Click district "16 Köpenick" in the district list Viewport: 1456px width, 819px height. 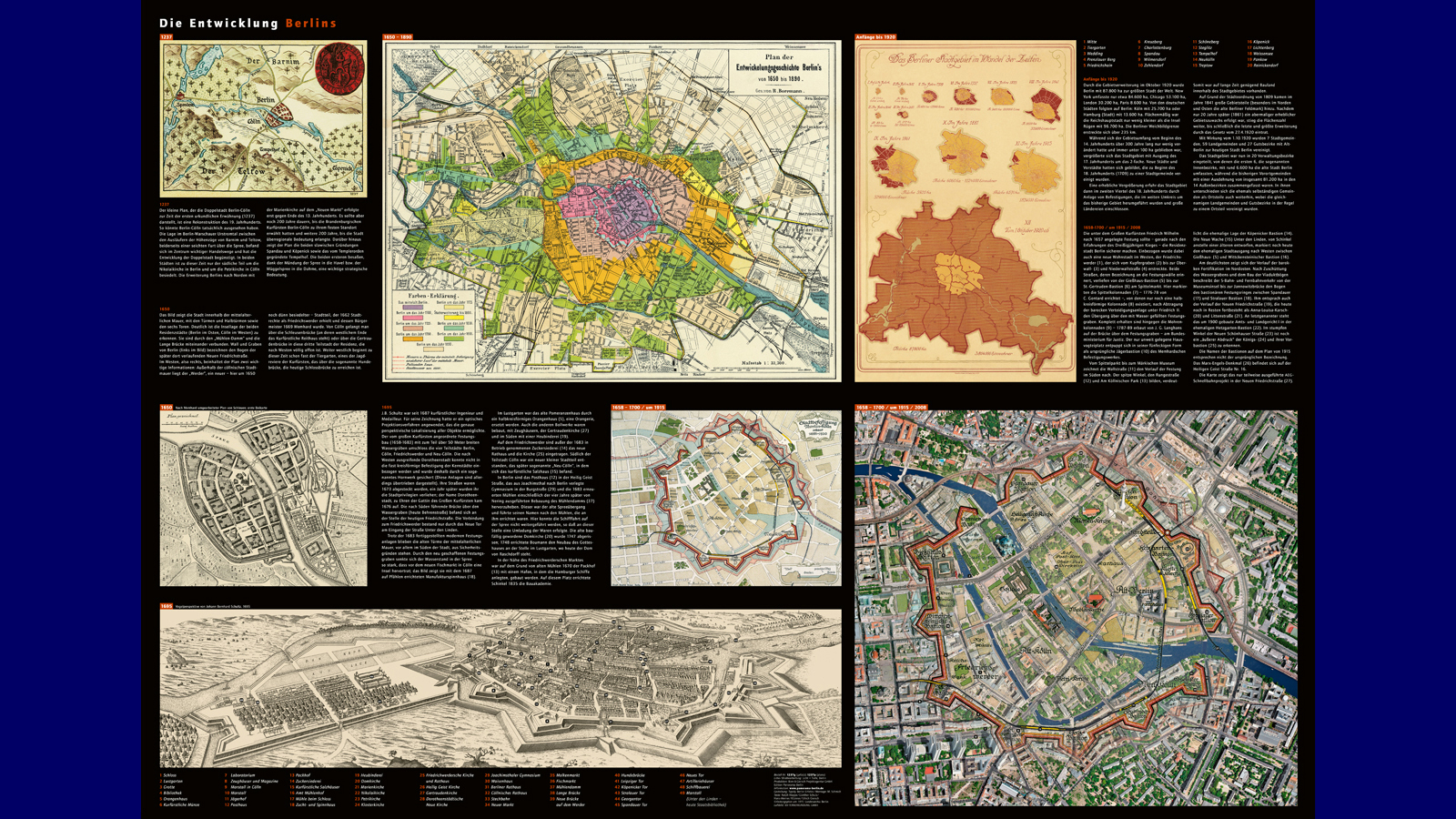pos(1259,42)
